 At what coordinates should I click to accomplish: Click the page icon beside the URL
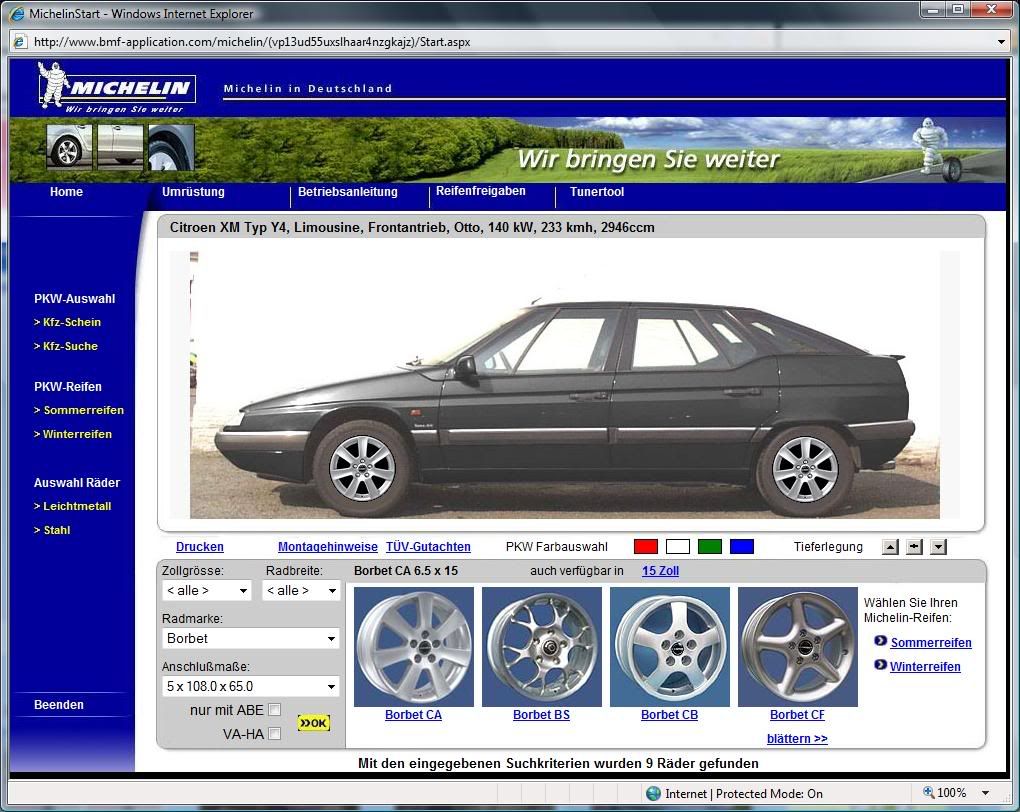pos(20,42)
